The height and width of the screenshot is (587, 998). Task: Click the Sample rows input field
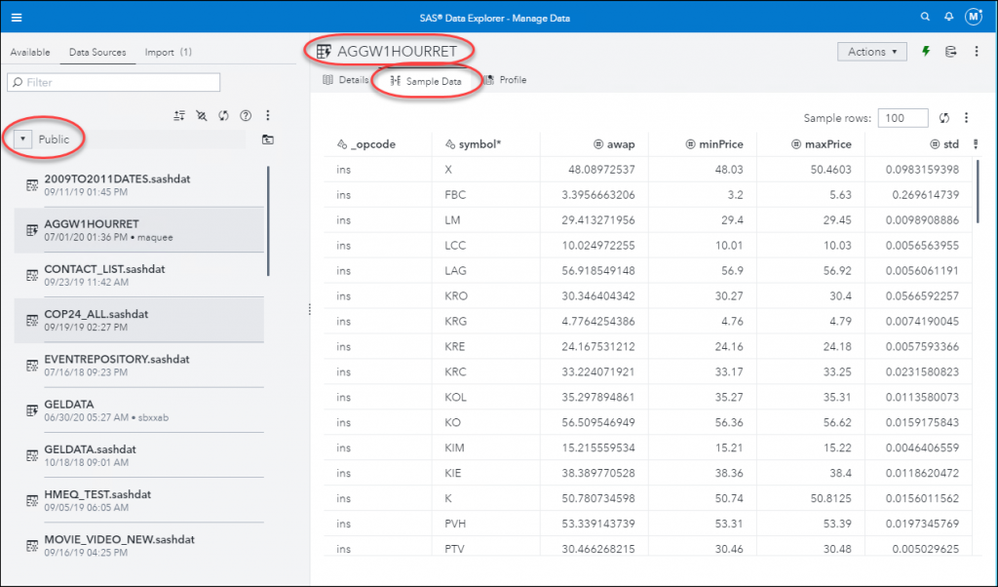pyautogui.click(x=904, y=118)
